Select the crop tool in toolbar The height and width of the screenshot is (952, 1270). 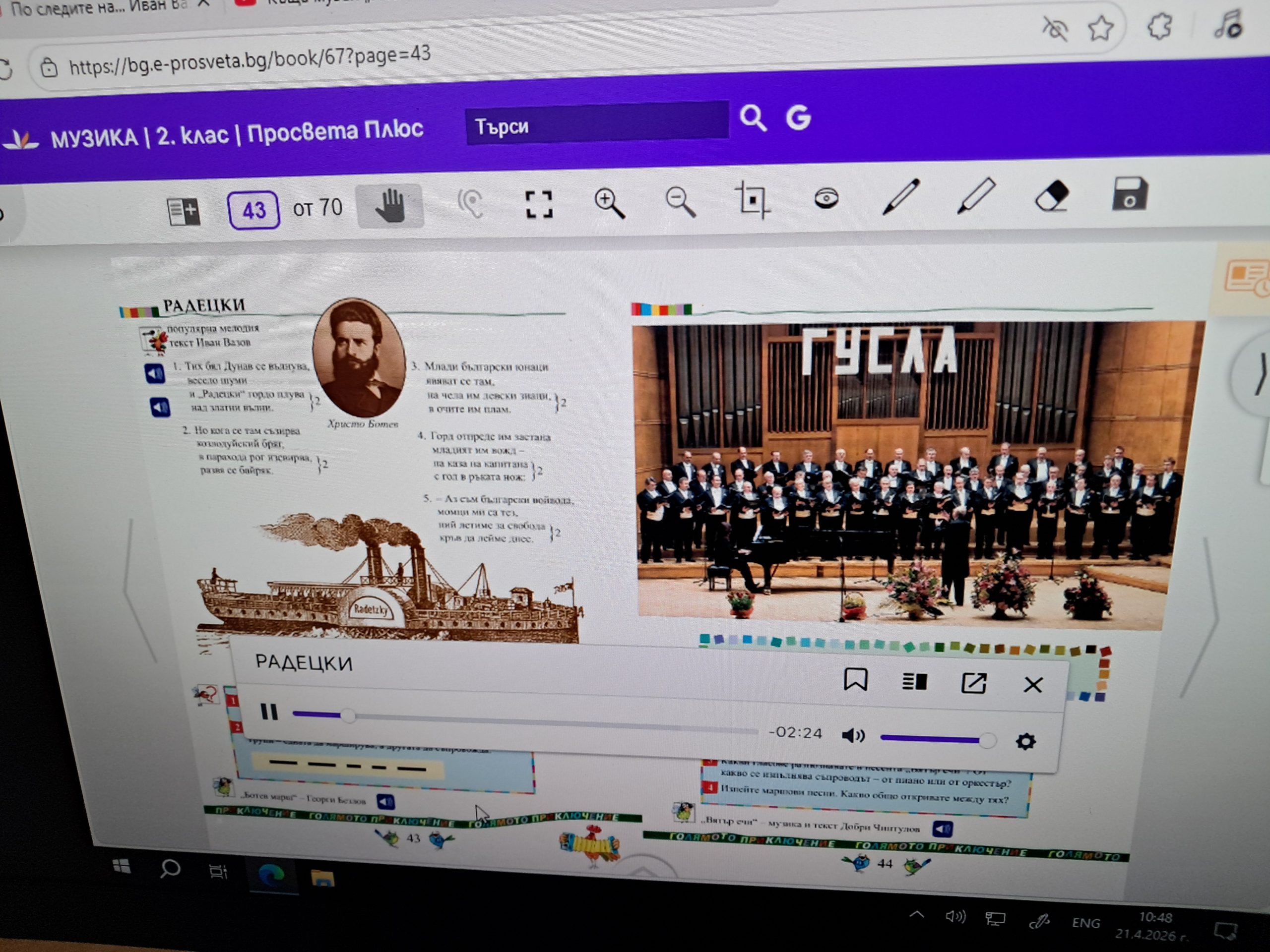(752, 200)
